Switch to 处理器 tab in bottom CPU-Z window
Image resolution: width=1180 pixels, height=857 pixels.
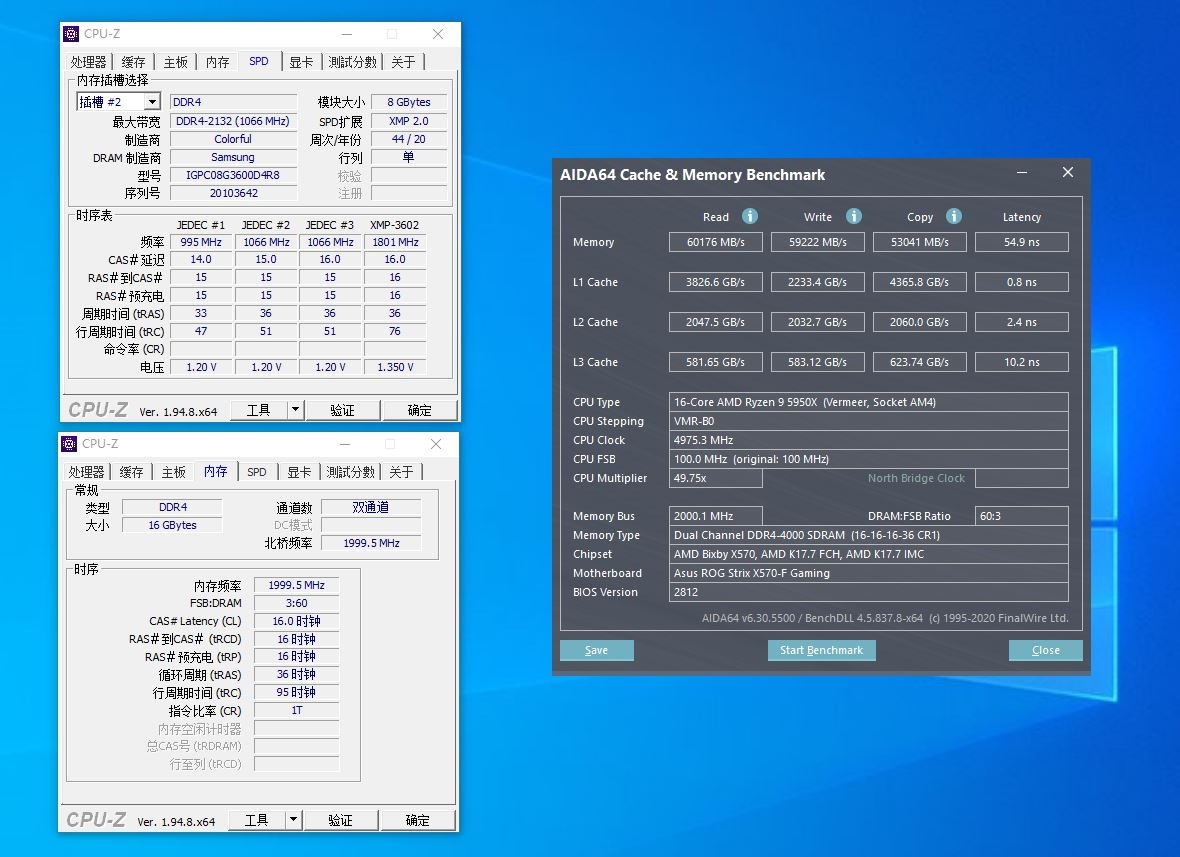[x=86, y=473]
